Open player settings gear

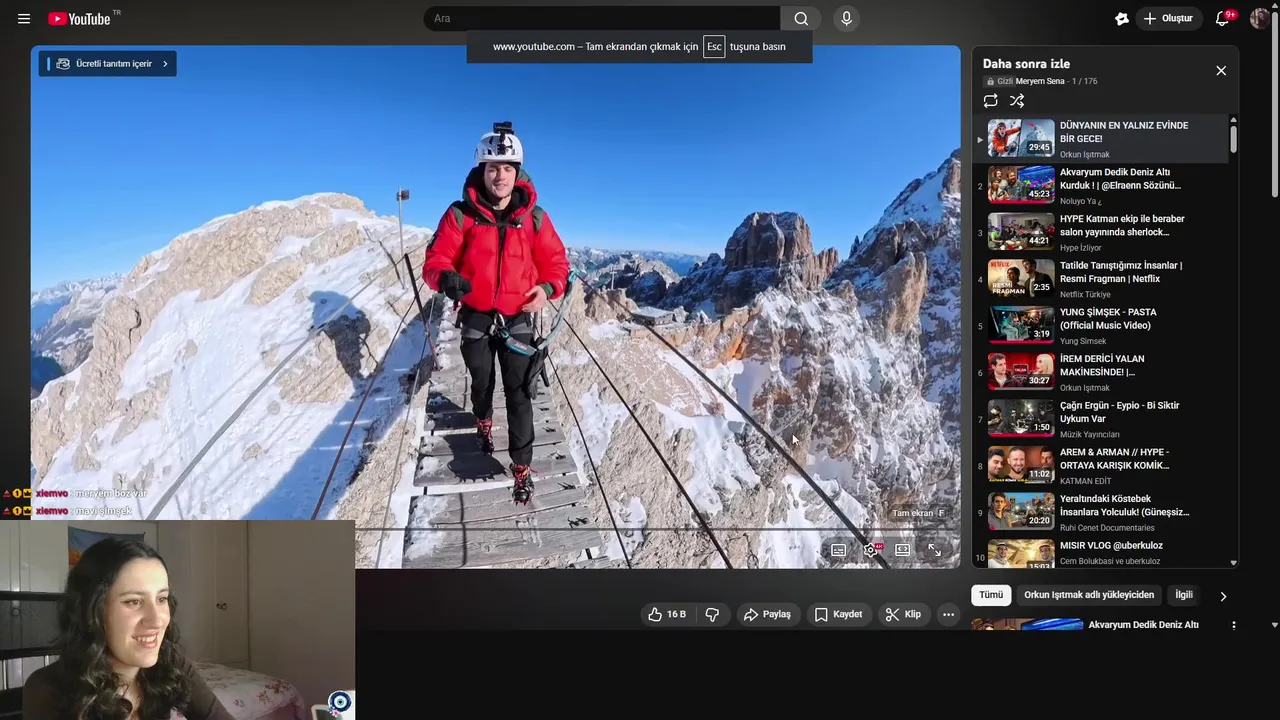tap(871, 550)
